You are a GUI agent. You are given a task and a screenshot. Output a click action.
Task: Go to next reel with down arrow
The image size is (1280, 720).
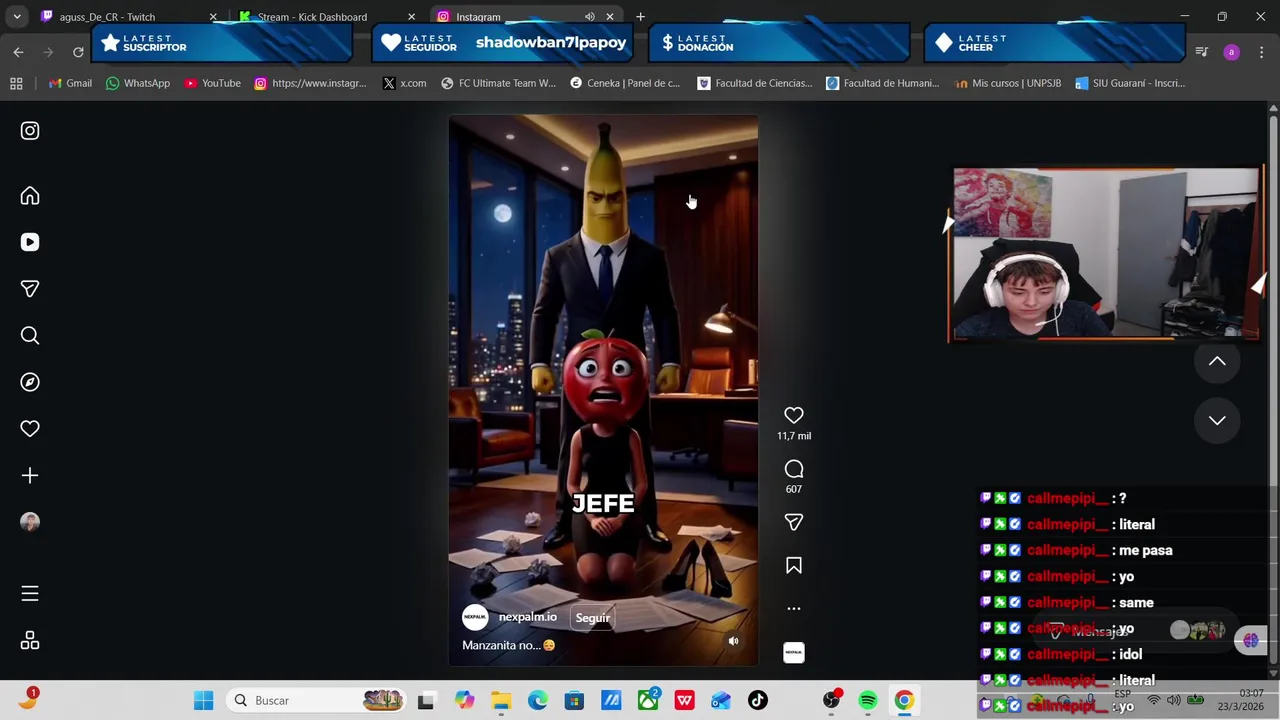click(1217, 421)
